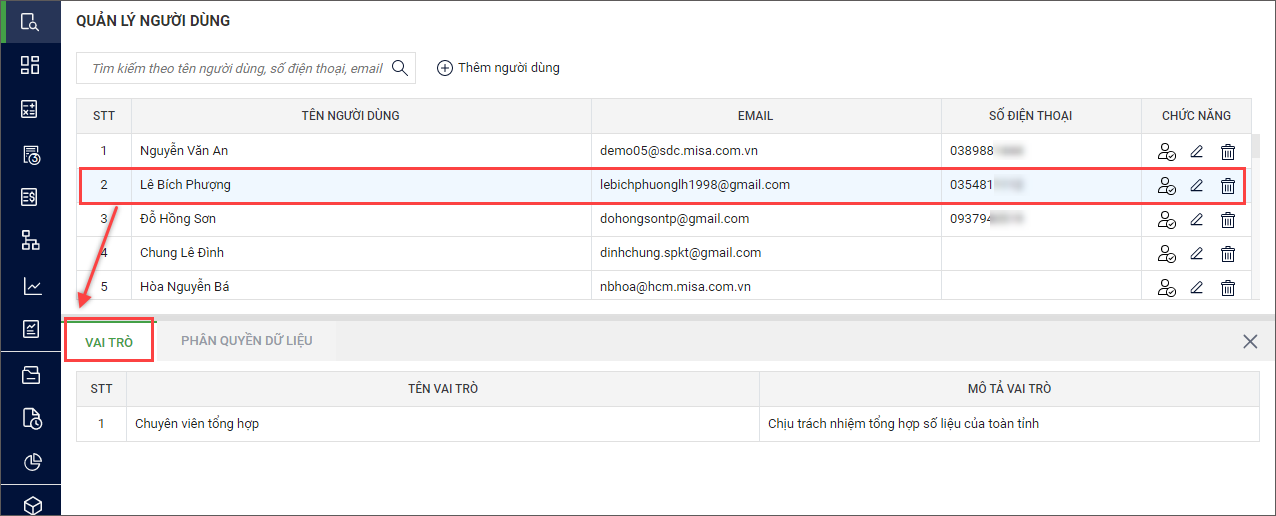1276x516 pixels.
Task: Switch to the VAI TRÒ tab
Action: [x=109, y=341]
